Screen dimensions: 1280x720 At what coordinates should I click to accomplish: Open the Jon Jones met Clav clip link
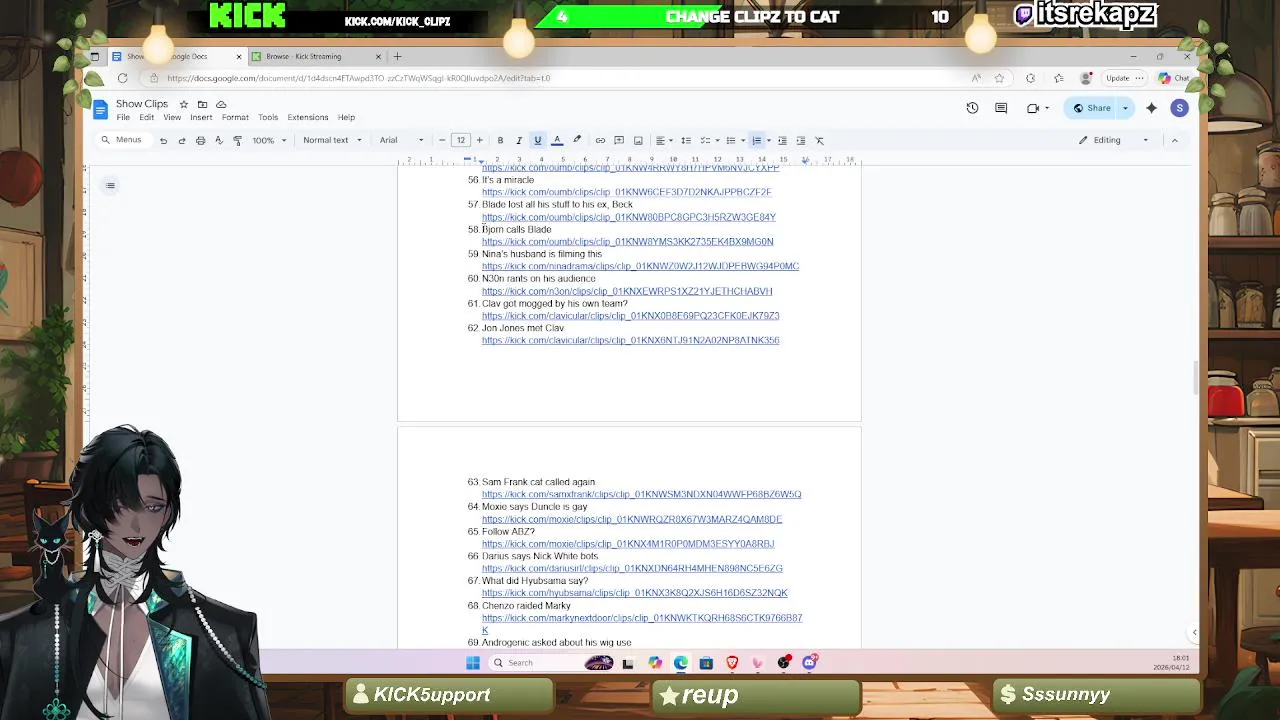tap(630, 341)
